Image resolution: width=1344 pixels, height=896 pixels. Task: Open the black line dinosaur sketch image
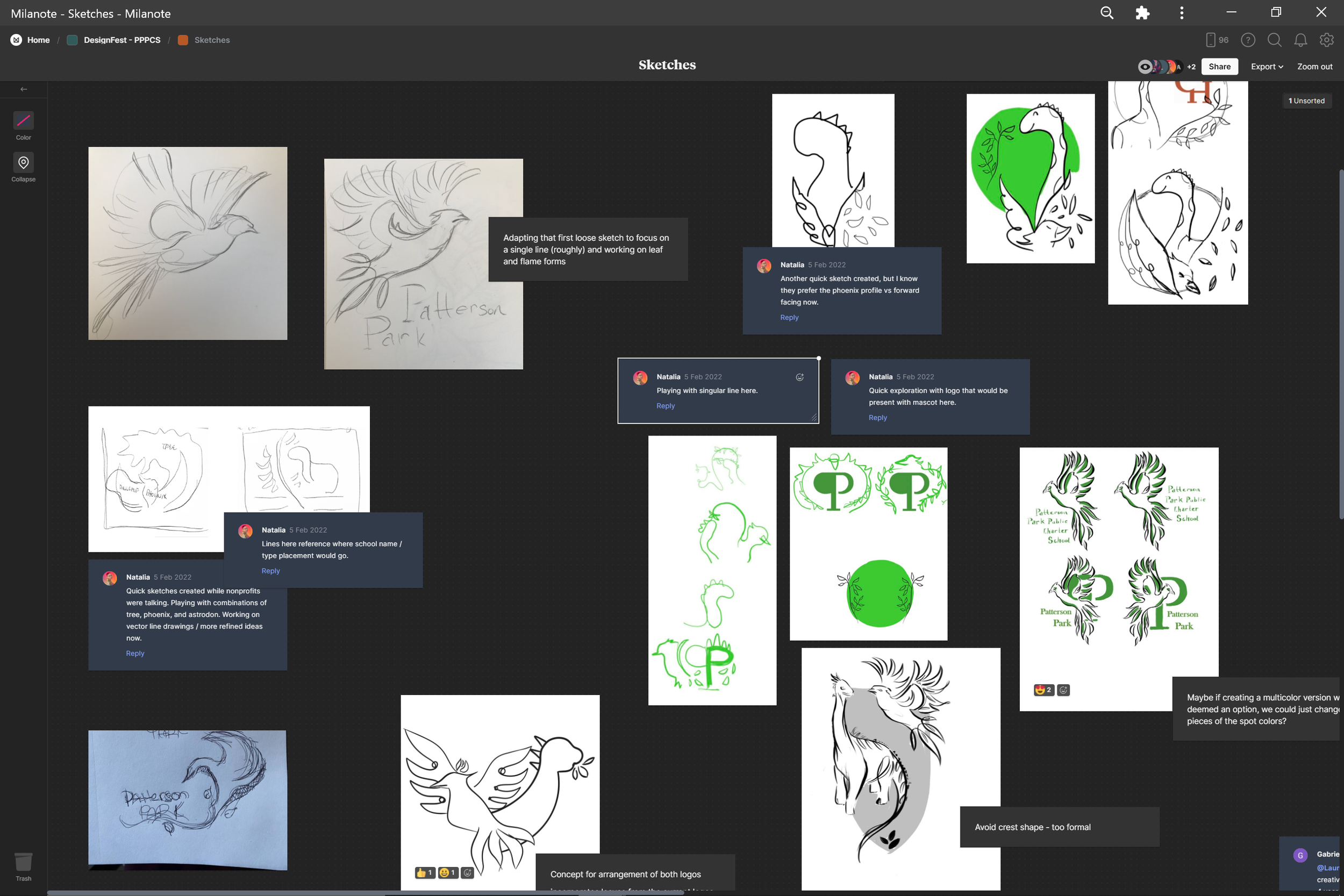[x=833, y=170]
